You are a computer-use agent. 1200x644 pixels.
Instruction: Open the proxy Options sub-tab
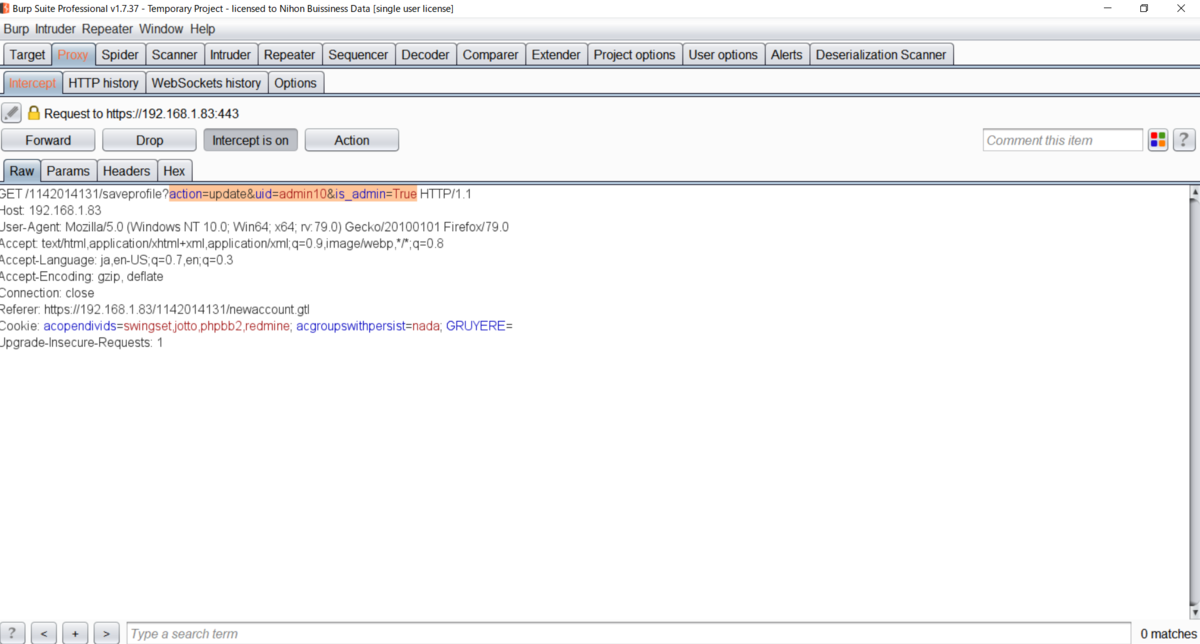[295, 83]
